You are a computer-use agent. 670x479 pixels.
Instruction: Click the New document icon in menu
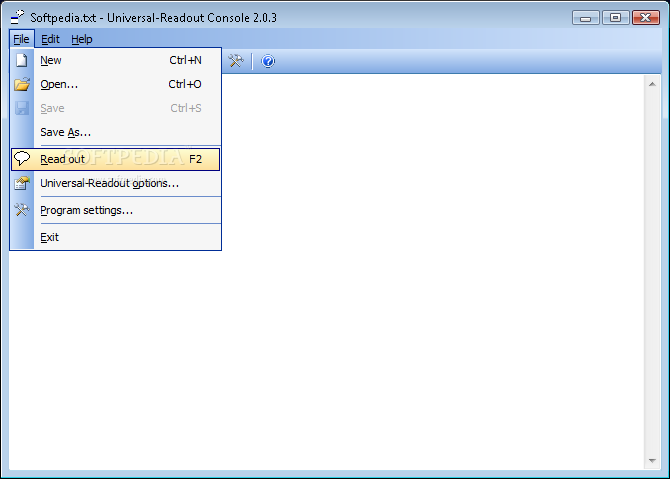point(22,60)
